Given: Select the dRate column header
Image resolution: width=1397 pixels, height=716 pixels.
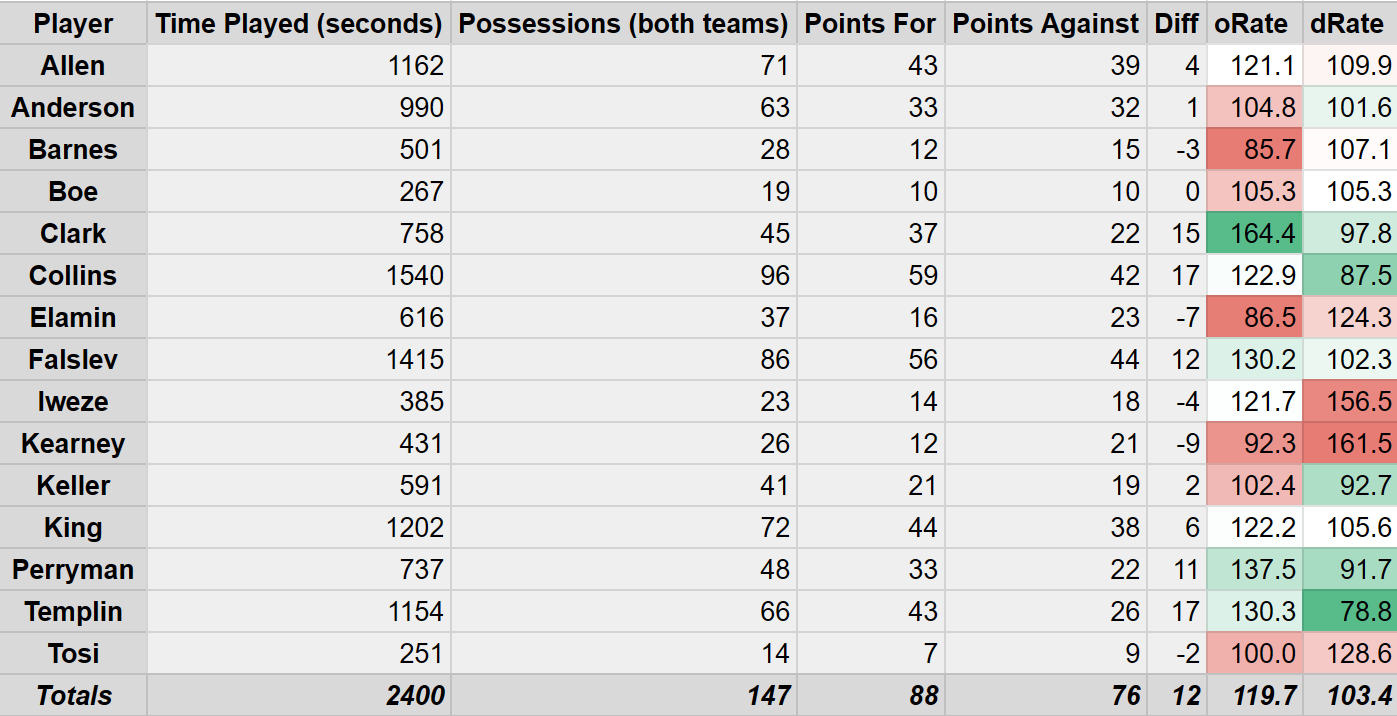Looking at the screenshot, I should tap(1349, 23).
